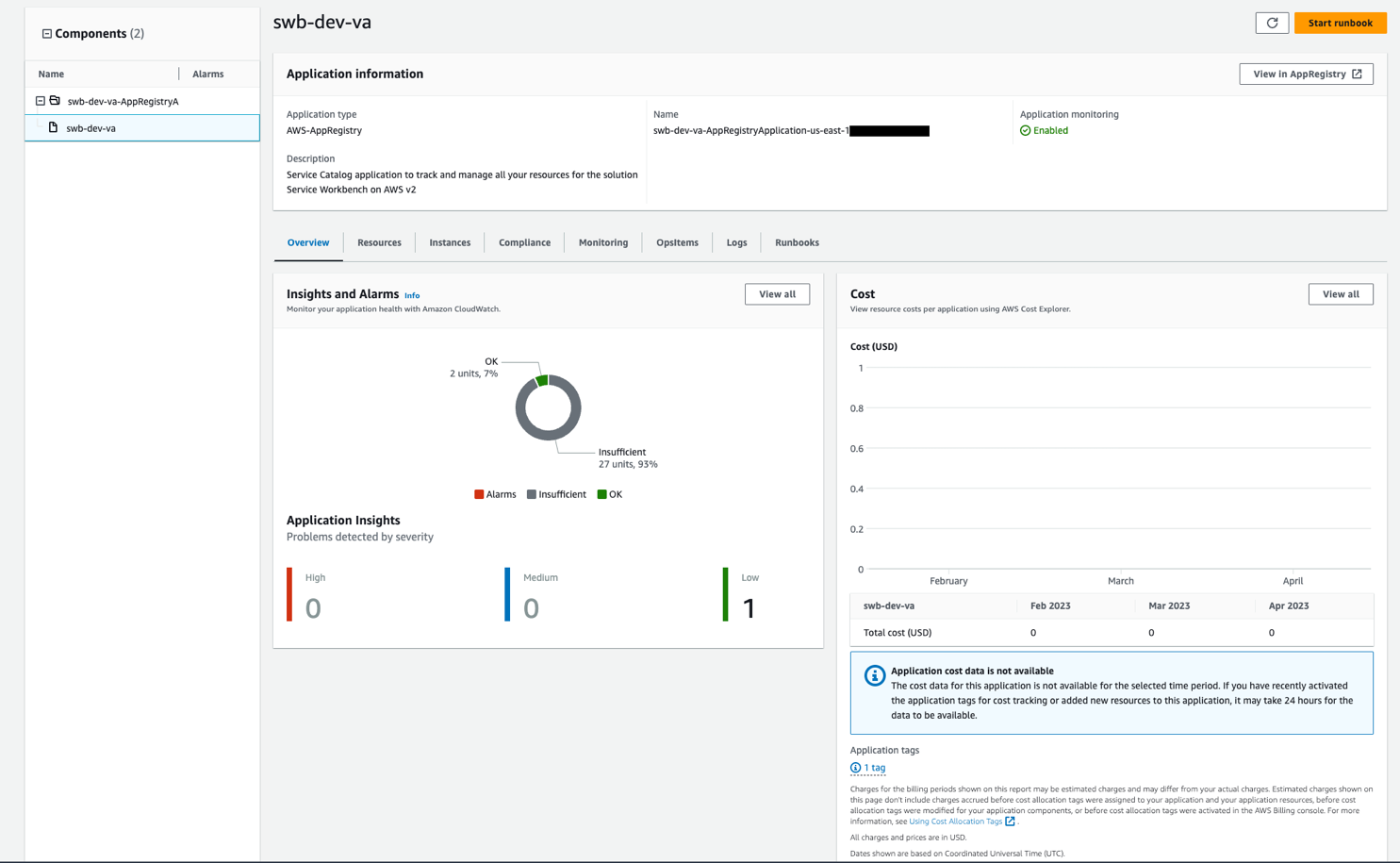Click the Start runbook button
The width and height of the screenshot is (1400, 863).
click(x=1340, y=23)
